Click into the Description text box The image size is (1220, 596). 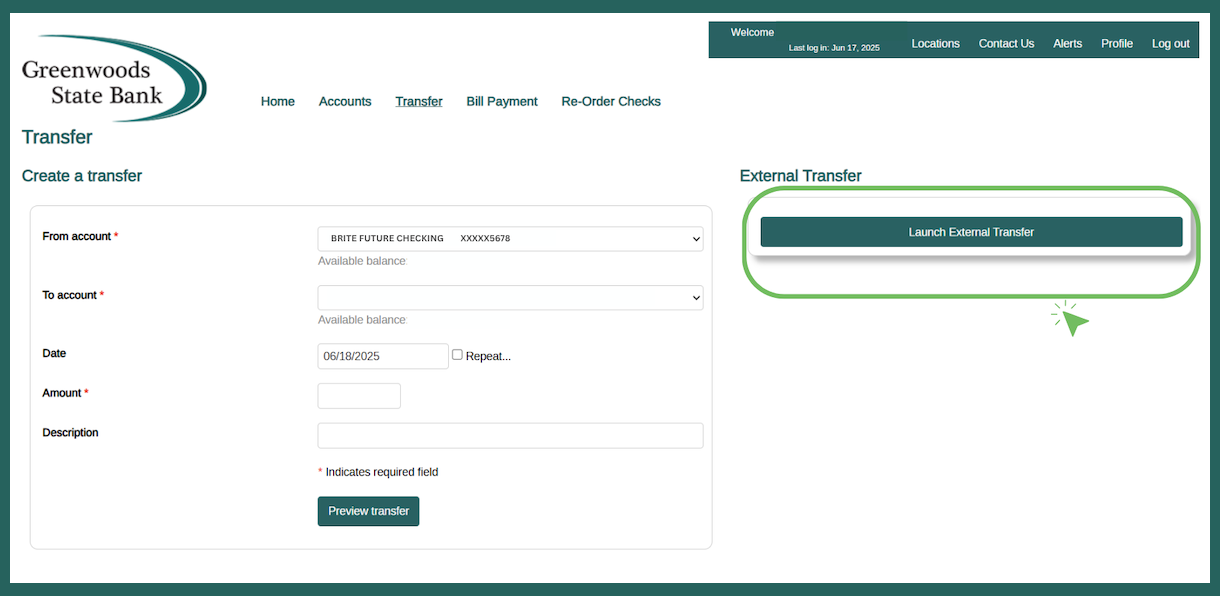click(510, 436)
